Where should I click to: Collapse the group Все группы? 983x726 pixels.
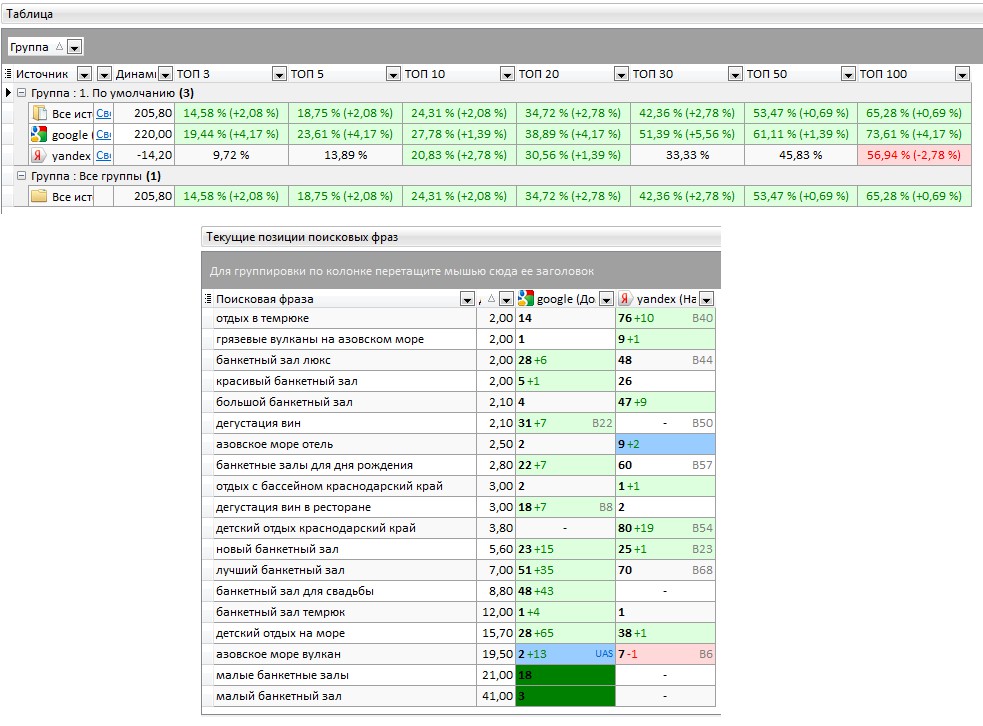coord(21,176)
